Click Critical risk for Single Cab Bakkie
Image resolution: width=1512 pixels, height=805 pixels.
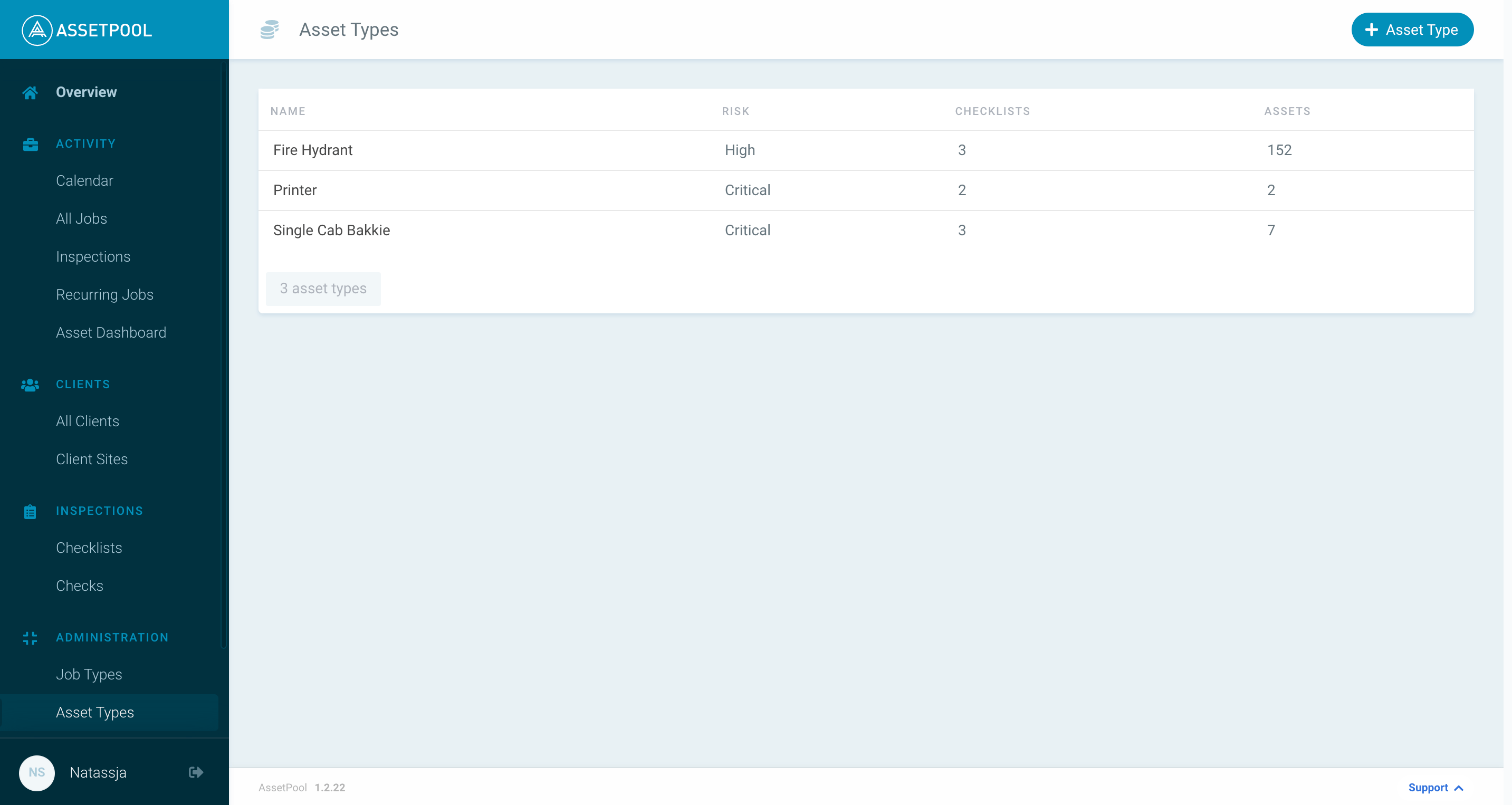[x=747, y=231]
